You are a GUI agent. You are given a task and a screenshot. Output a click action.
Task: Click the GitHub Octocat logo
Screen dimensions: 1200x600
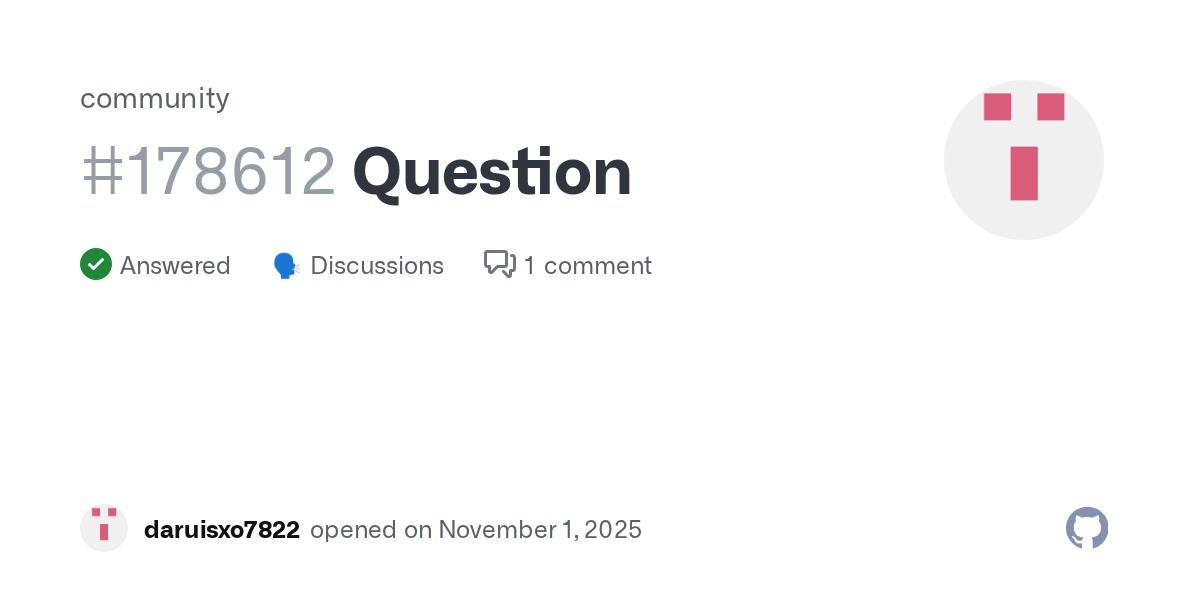point(1087,528)
